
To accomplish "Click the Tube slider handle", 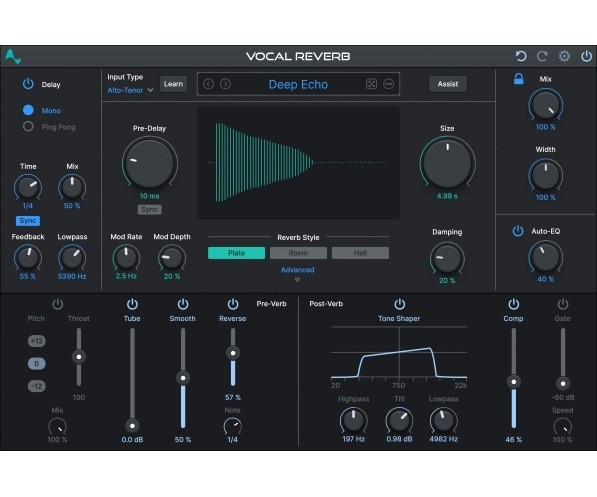I will pos(132,425).
